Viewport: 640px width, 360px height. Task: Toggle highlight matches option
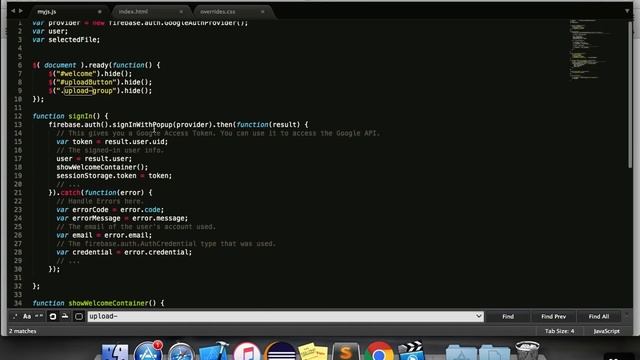(79, 316)
